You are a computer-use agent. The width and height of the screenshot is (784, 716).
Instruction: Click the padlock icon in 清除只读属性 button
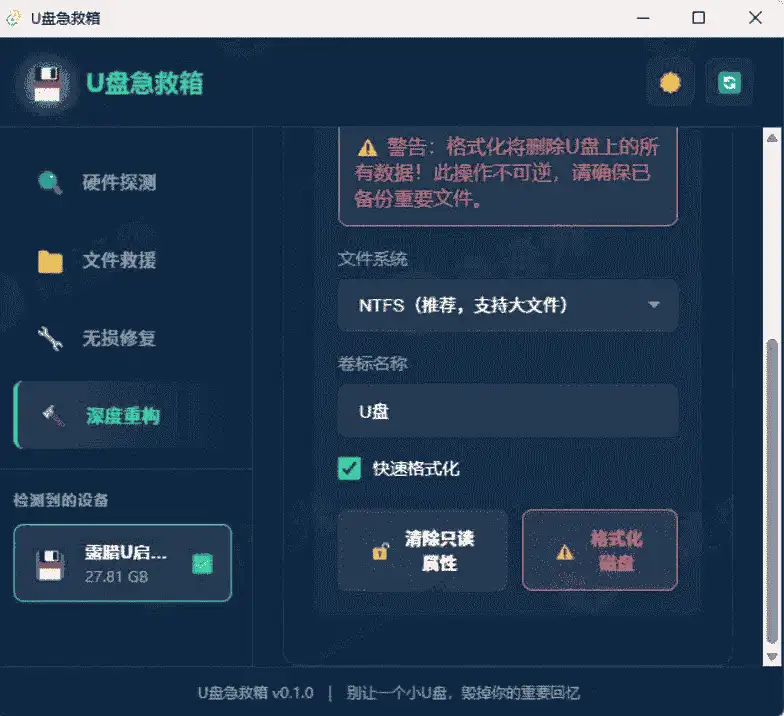(x=380, y=551)
